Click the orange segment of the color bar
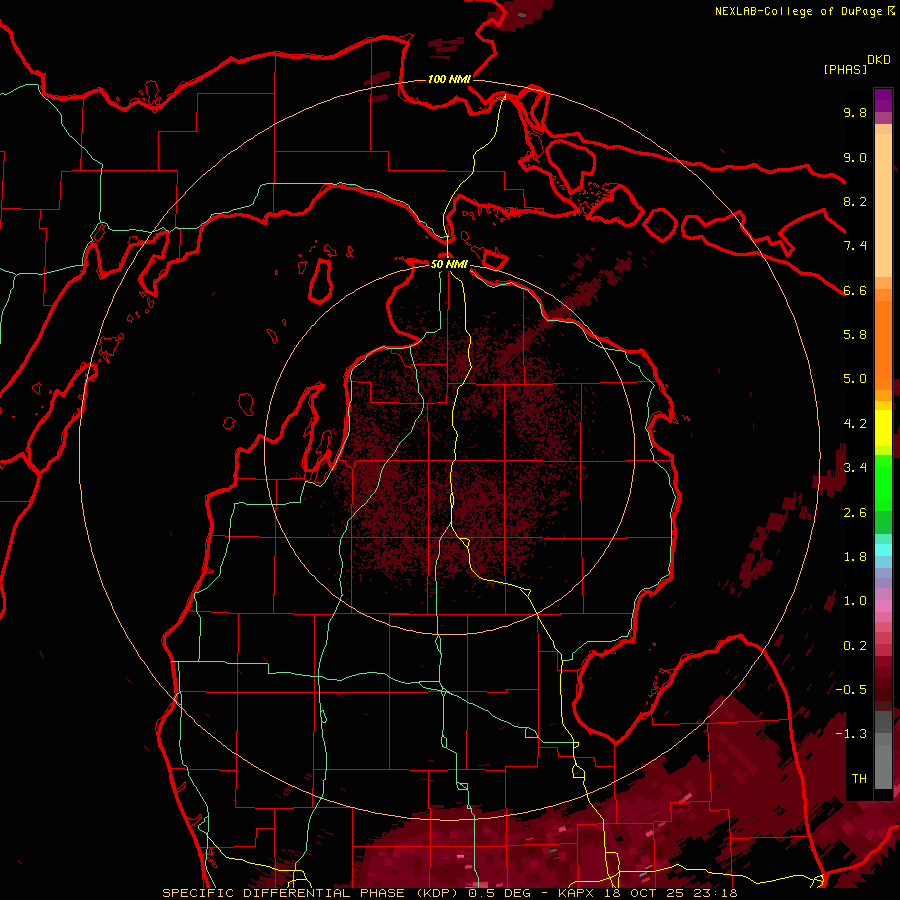The height and width of the screenshot is (900, 900). pyautogui.click(x=883, y=344)
